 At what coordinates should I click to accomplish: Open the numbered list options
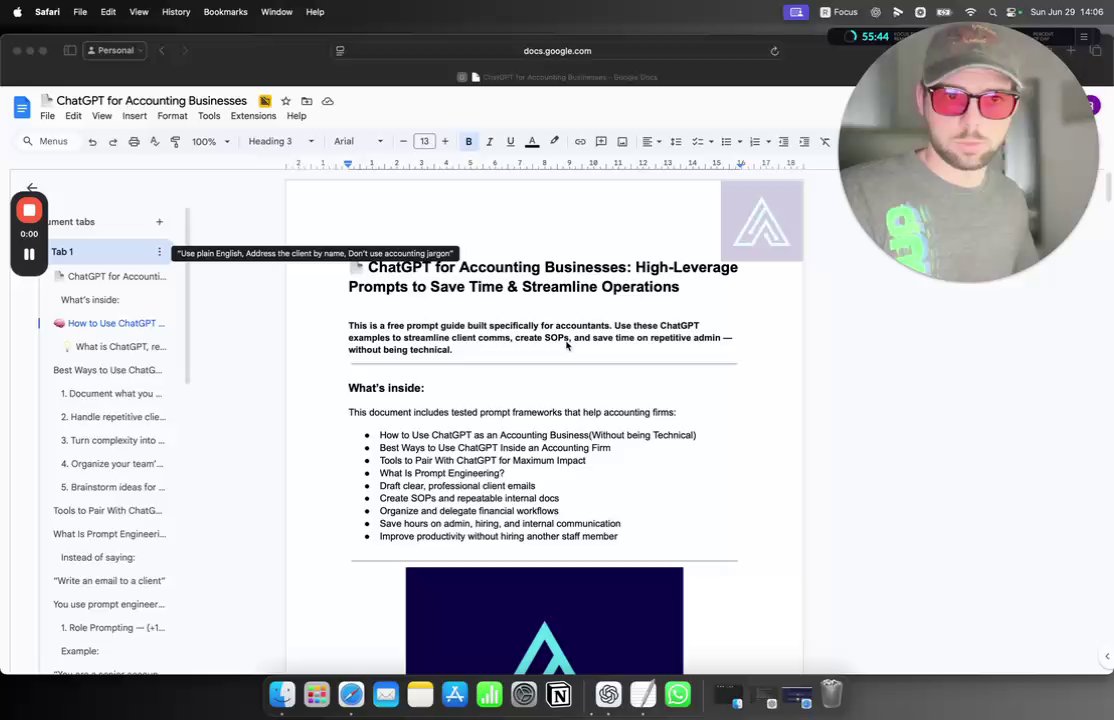pos(760,141)
